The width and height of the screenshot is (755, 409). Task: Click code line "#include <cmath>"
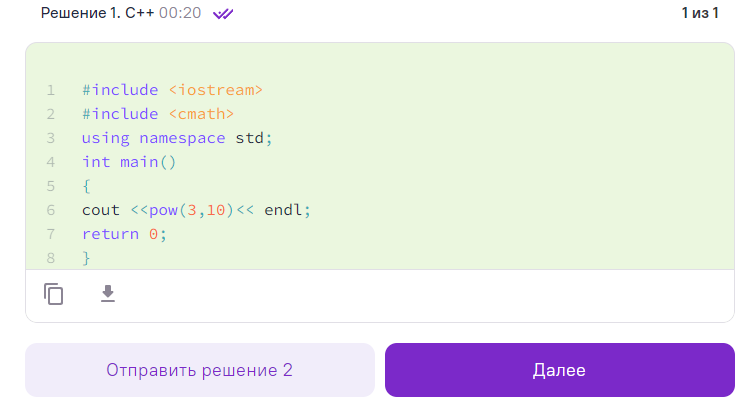point(158,114)
